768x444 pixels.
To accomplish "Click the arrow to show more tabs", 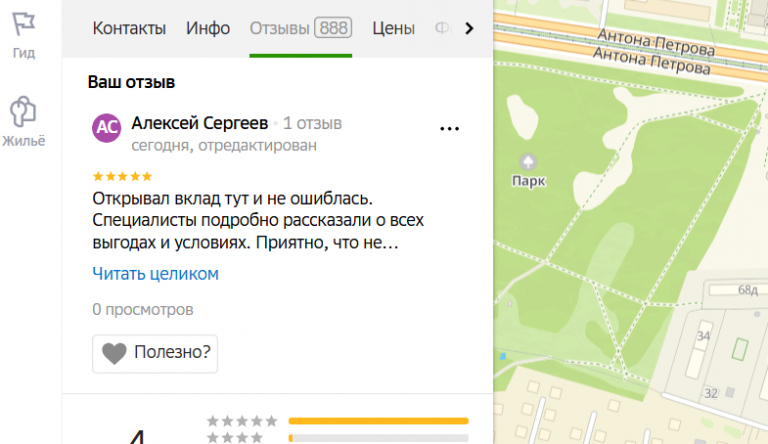I will 469,28.
